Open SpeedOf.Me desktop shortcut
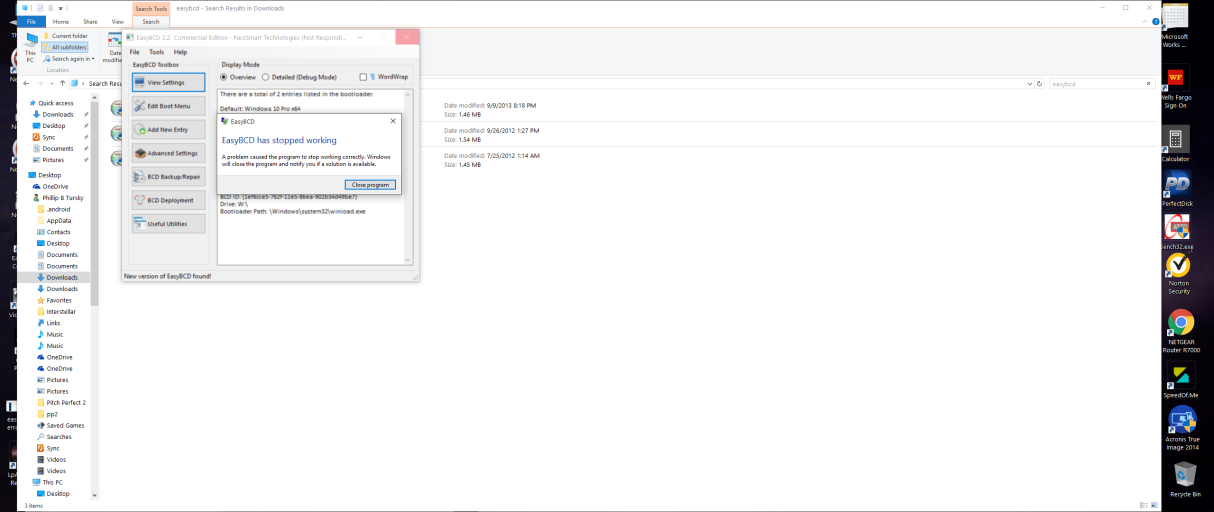This screenshot has height=512, width=1214. tap(1180, 381)
